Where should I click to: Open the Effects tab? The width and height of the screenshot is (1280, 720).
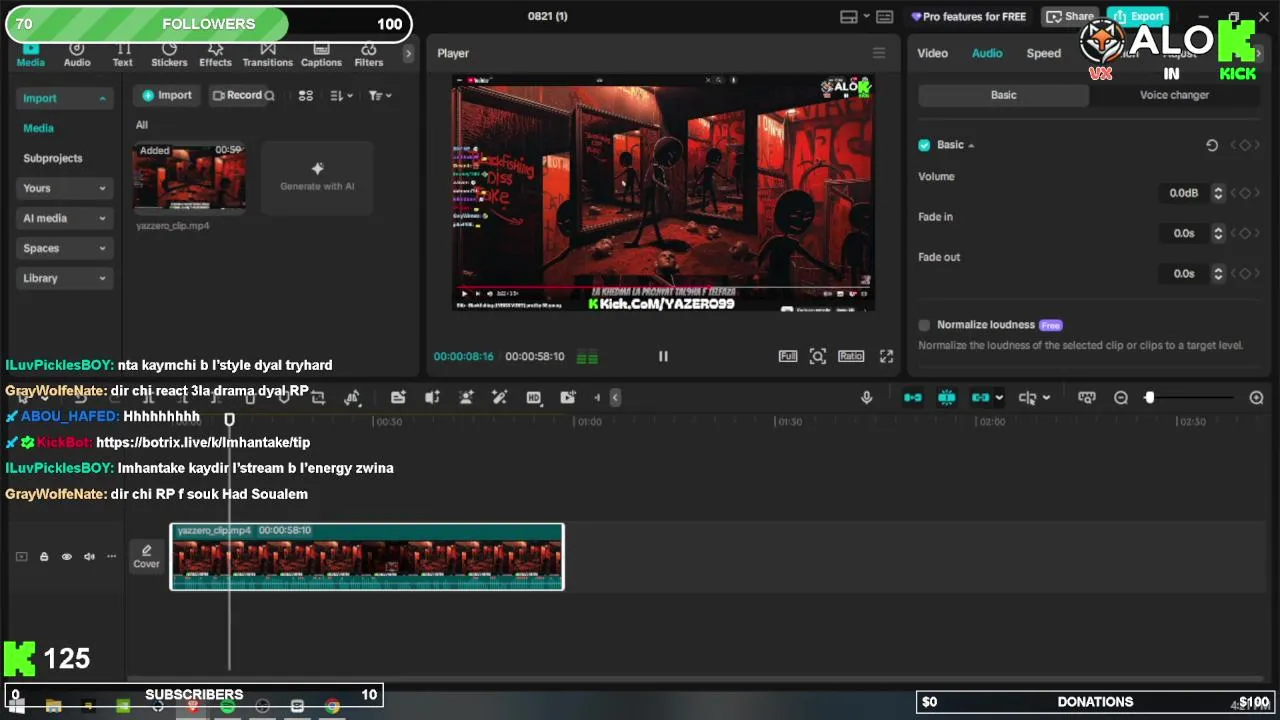215,55
